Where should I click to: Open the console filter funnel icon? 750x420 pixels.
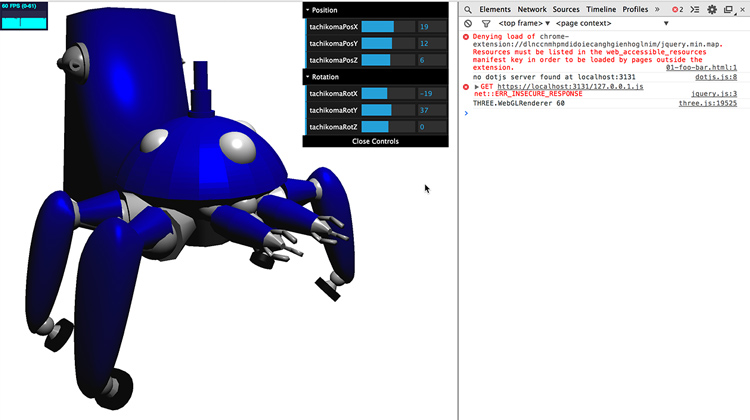click(486, 23)
